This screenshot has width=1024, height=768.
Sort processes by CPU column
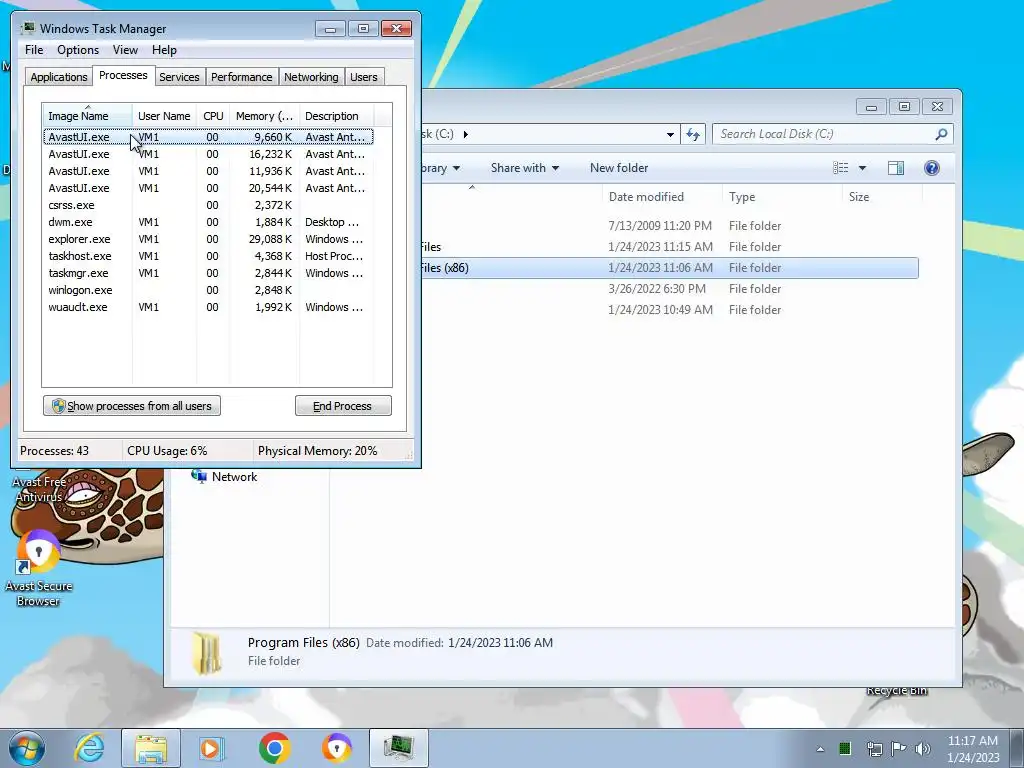coord(213,116)
